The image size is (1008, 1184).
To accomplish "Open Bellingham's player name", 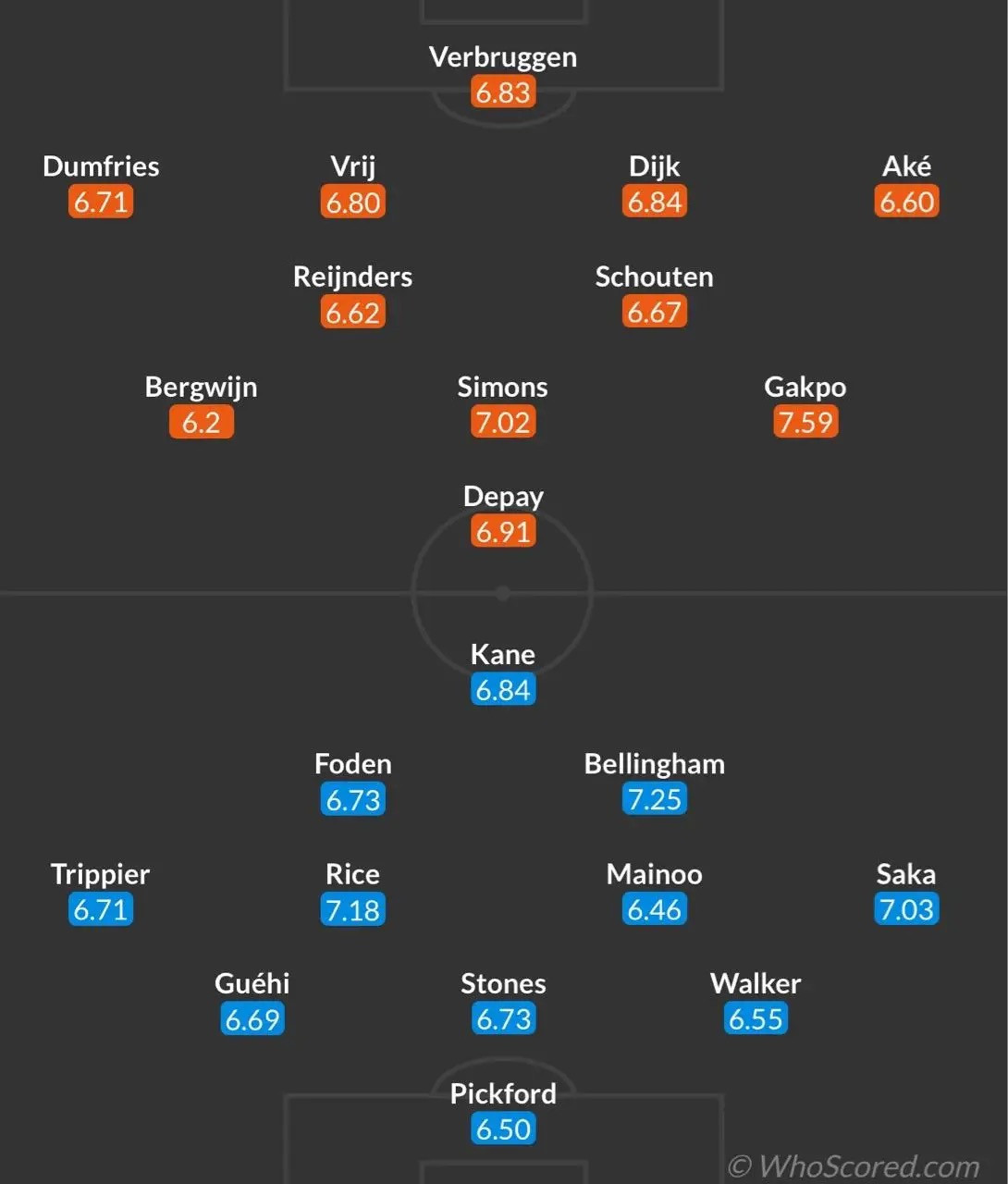I will point(655,764).
